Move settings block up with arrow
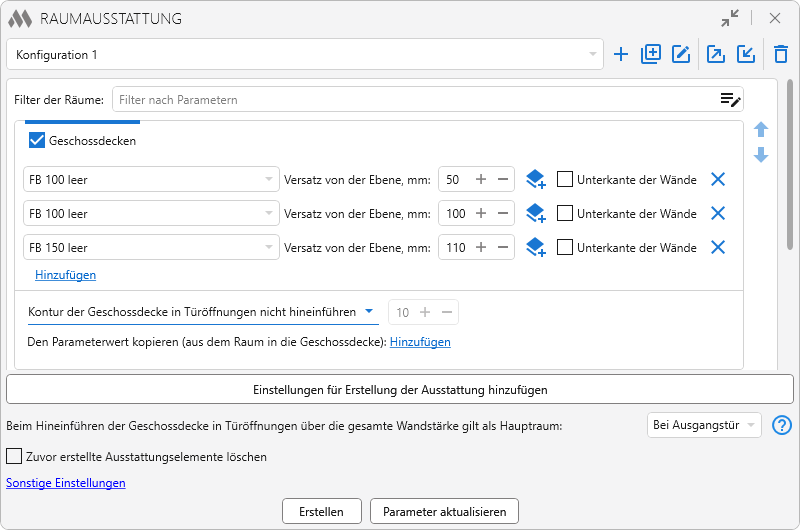The width and height of the screenshot is (800, 530). point(761,130)
